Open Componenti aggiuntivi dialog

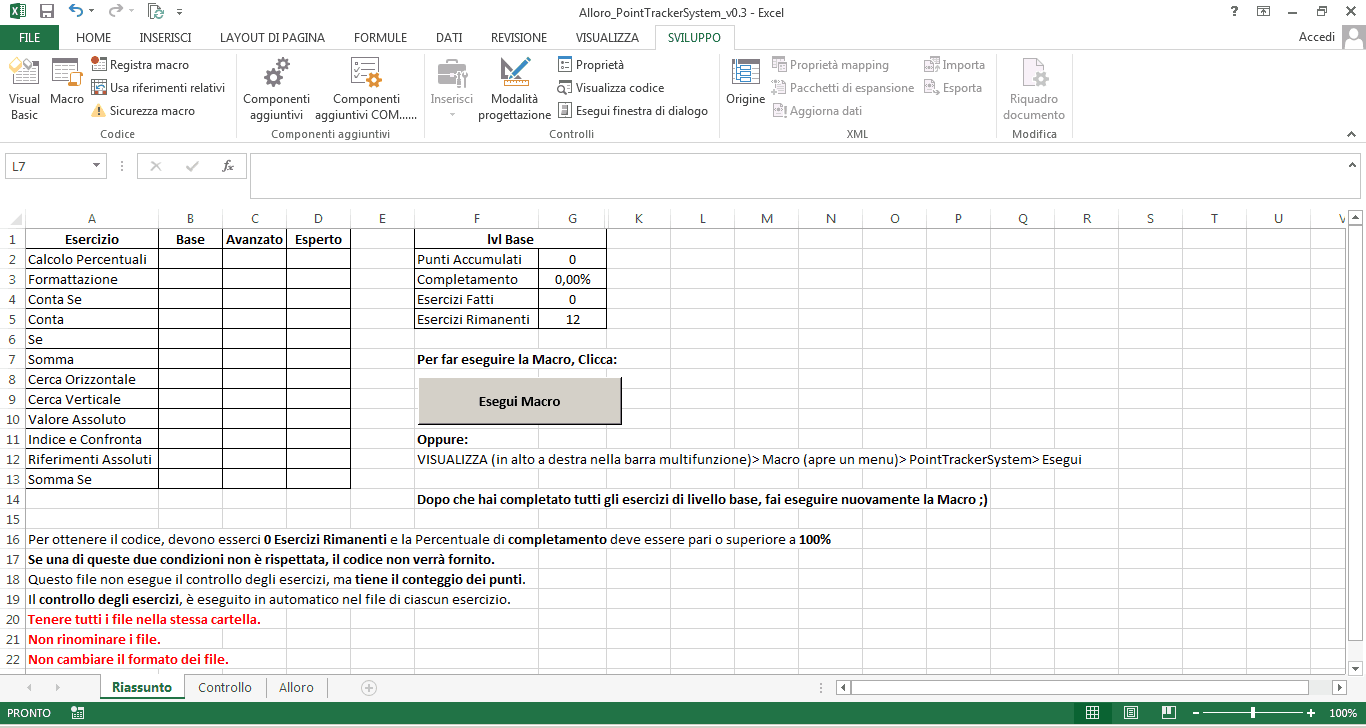[x=277, y=88]
